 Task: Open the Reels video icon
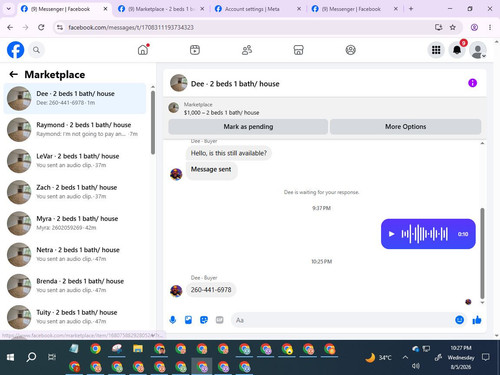click(x=195, y=50)
